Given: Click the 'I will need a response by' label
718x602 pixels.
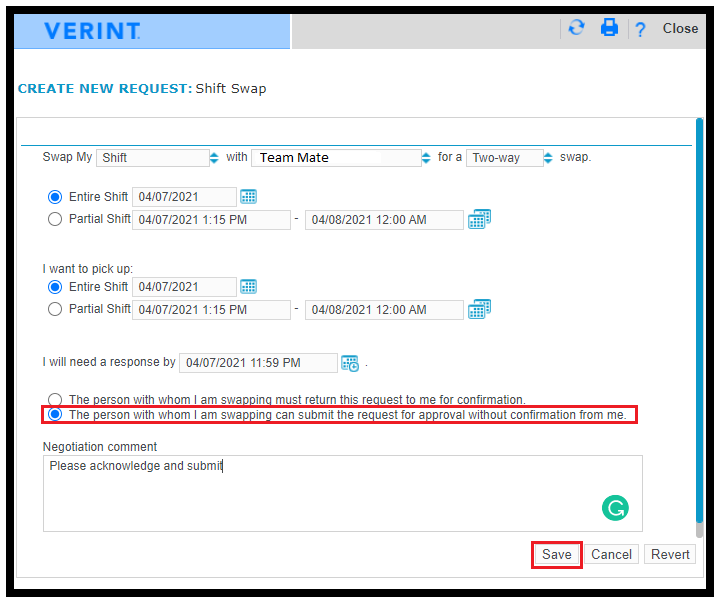Looking at the screenshot, I should pos(109,362).
